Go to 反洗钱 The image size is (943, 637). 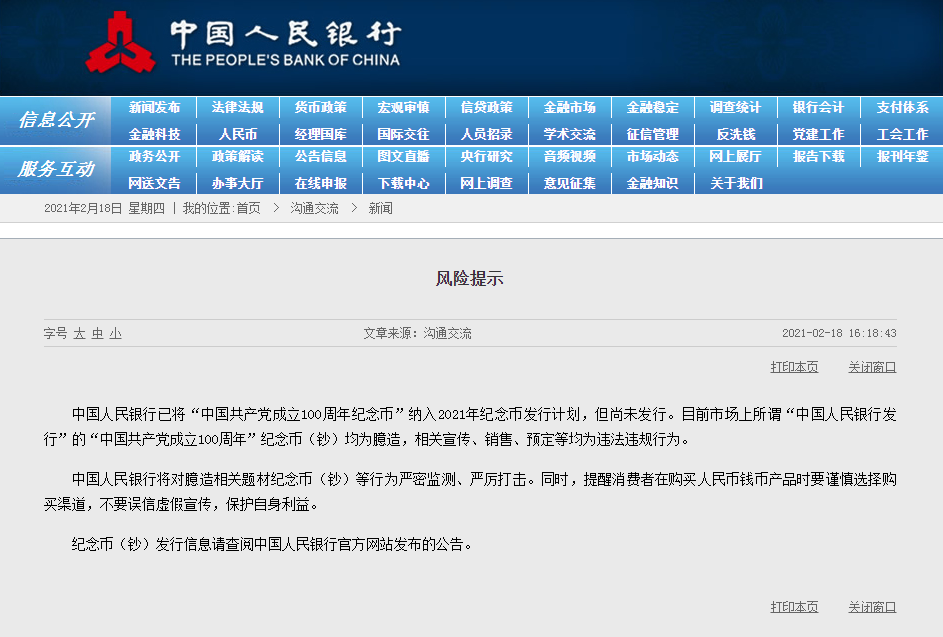click(736, 134)
